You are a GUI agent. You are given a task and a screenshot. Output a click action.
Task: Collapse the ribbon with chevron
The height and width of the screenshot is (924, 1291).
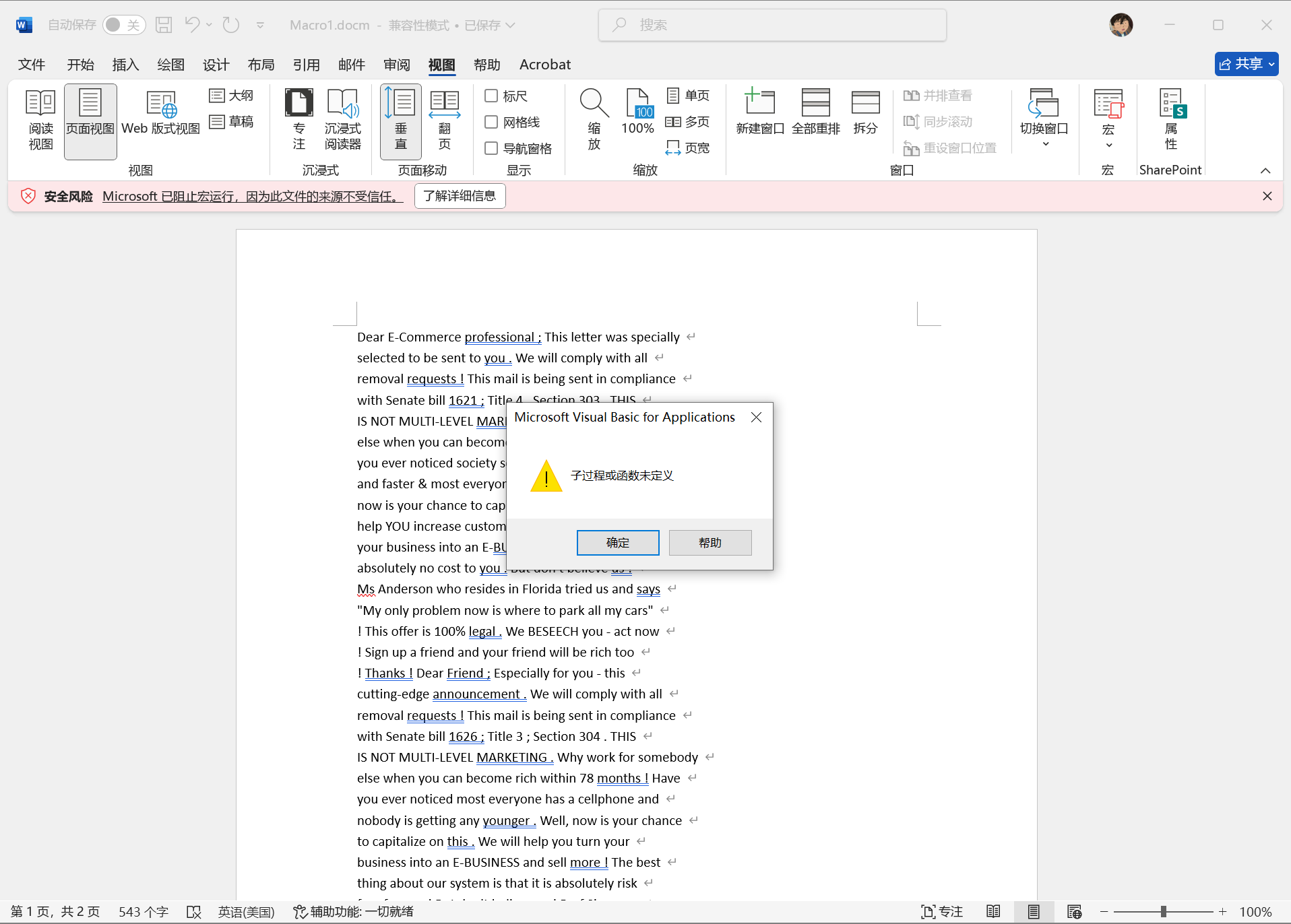click(1265, 170)
